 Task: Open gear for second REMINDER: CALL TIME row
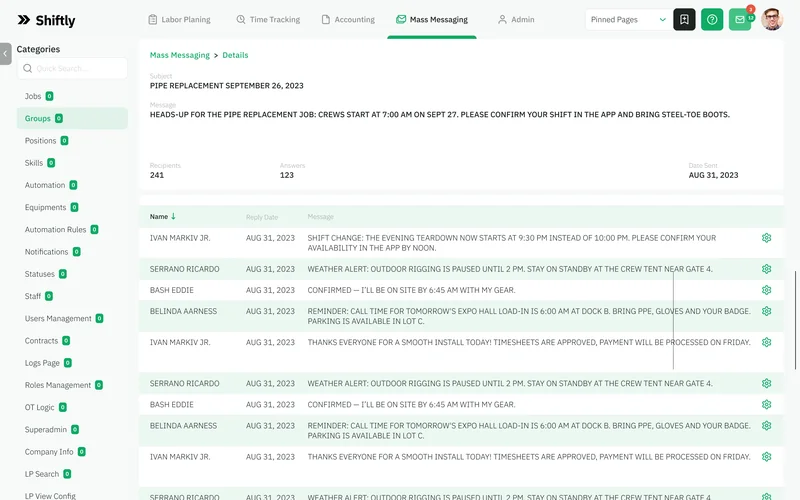click(x=766, y=426)
